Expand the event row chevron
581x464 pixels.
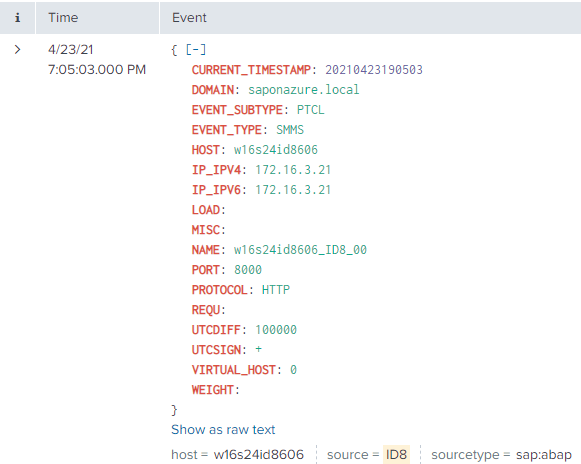(x=17, y=49)
